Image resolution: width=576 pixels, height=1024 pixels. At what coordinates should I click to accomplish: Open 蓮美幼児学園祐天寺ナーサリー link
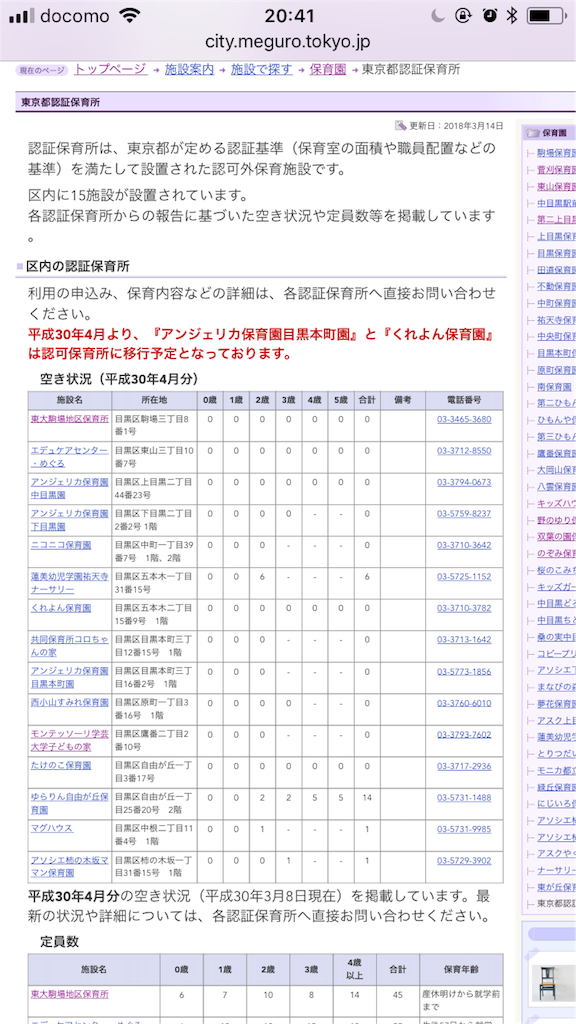tap(69, 583)
